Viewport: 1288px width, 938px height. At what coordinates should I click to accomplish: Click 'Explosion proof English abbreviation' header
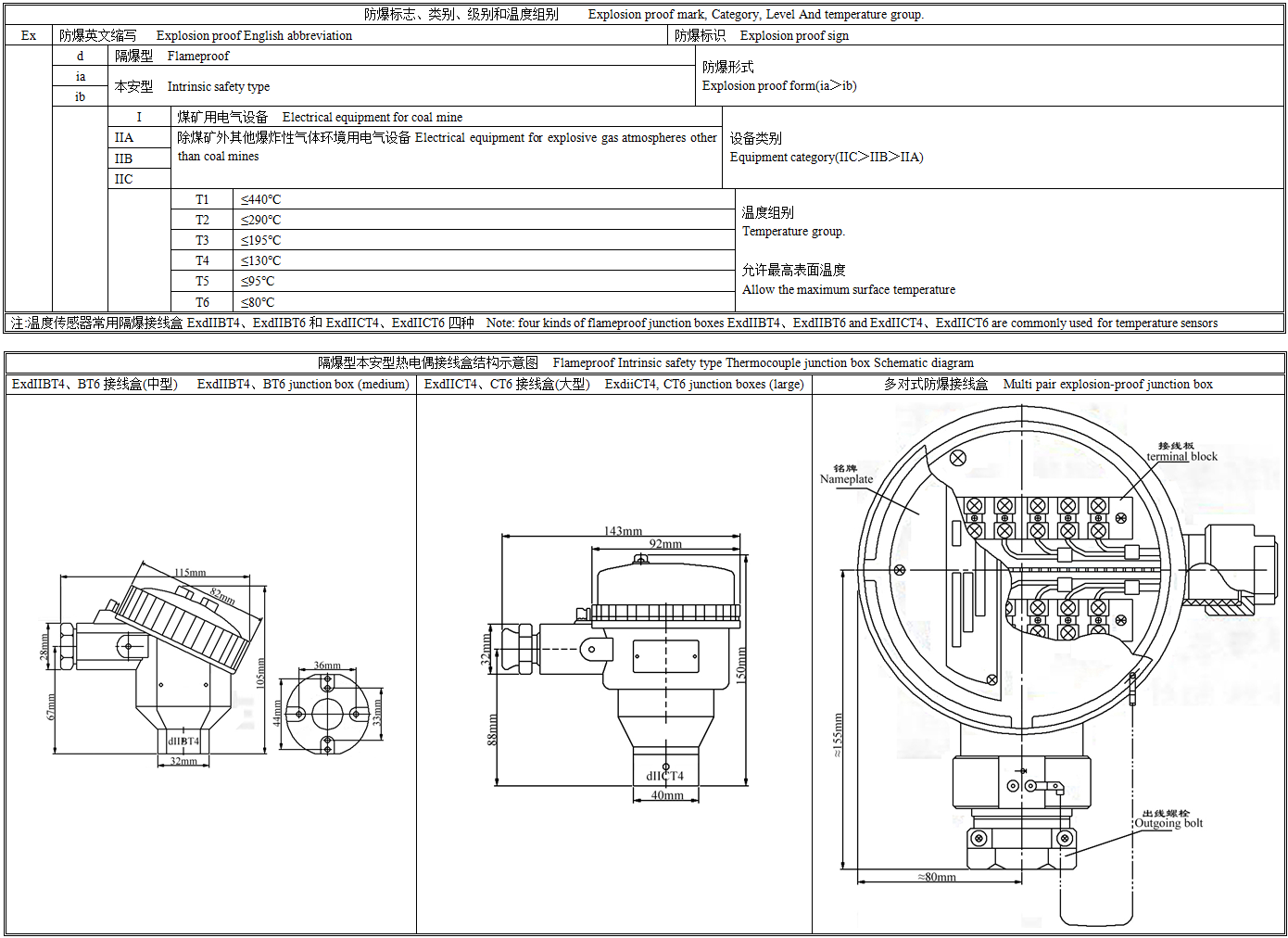(254, 35)
